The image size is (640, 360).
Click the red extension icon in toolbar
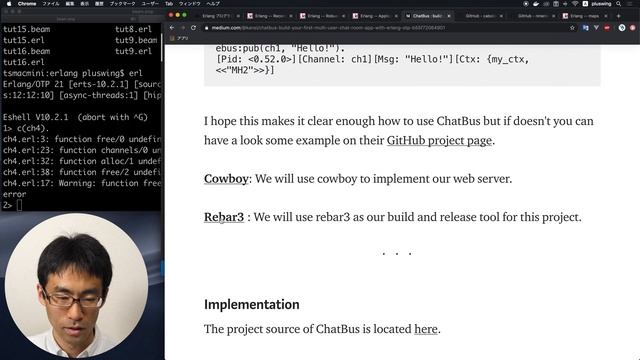pyautogui.click(x=607, y=28)
